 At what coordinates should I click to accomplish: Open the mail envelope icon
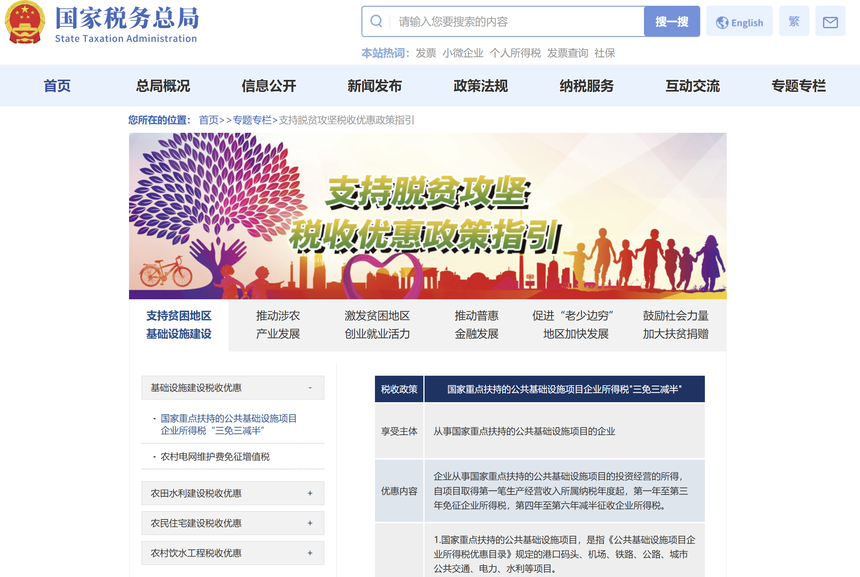[830, 22]
